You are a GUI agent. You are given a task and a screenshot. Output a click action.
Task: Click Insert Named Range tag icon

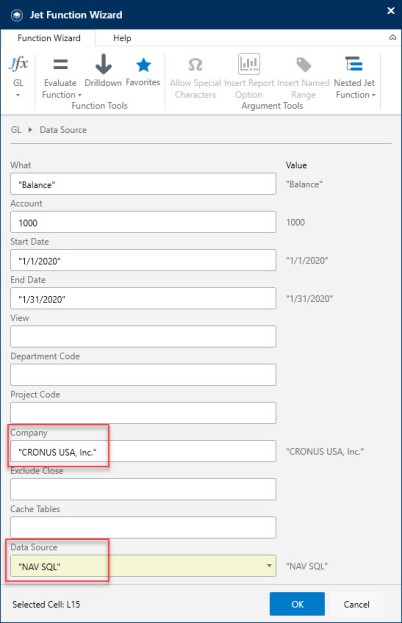tap(303, 64)
